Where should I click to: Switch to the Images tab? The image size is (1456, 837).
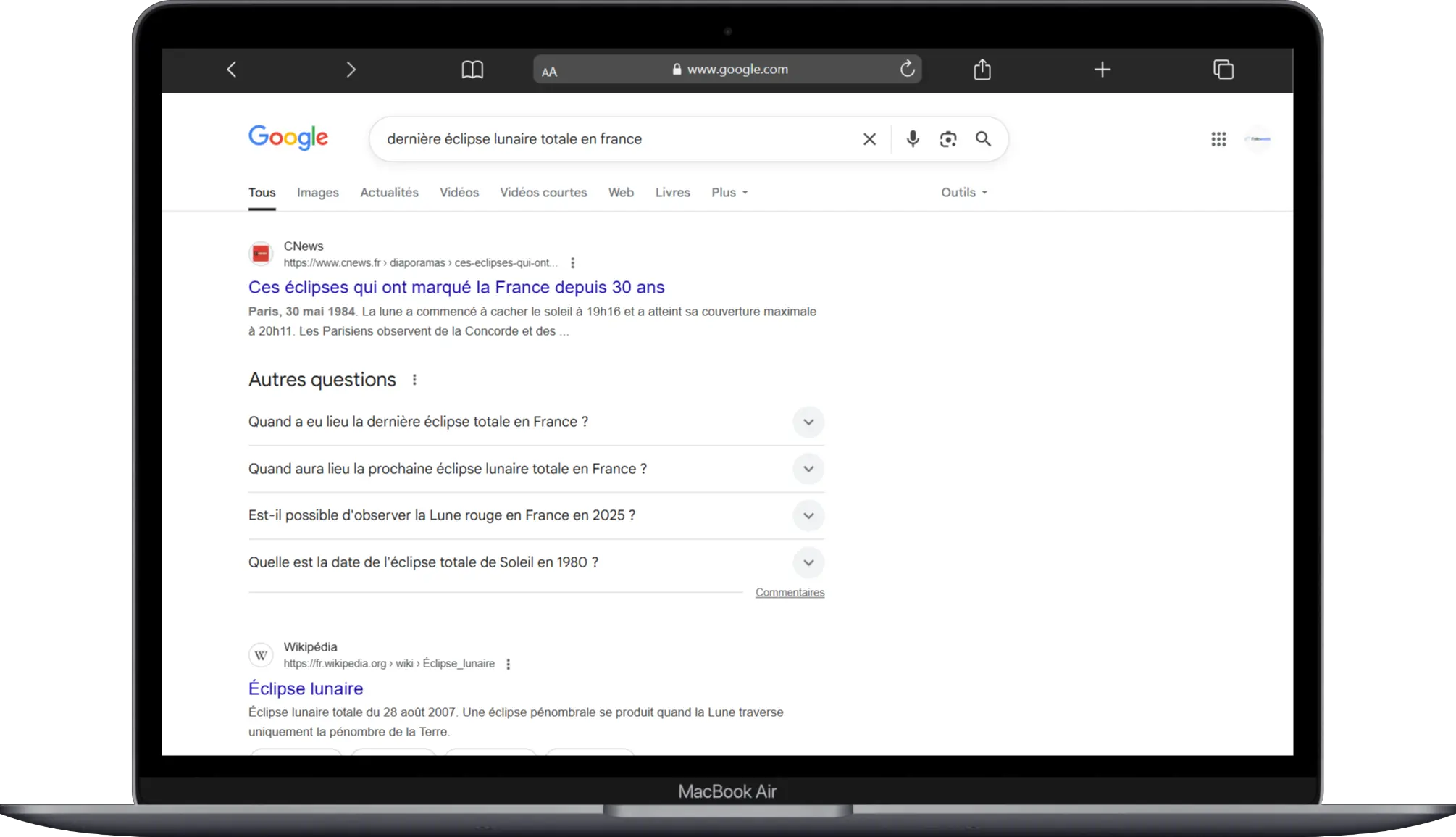[318, 193]
